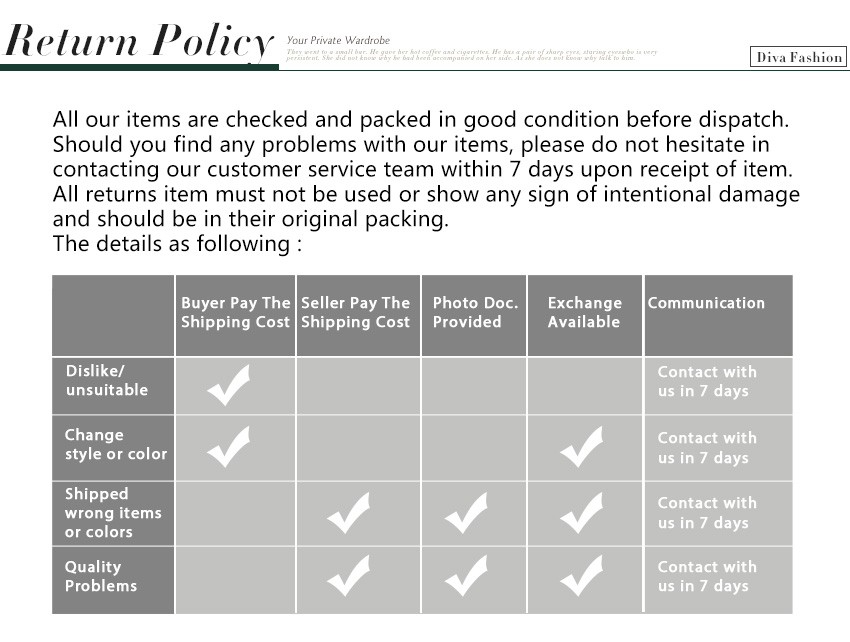Click Seller Pay checkmark for Shipped wrong items
Image resolution: width=850 pixels, height=642 pixels.
click(x=349, y=513)
